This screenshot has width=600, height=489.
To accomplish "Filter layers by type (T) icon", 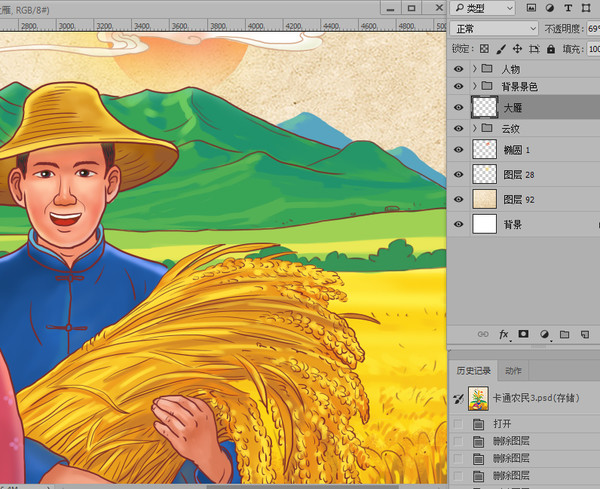I will pos(568,8).
